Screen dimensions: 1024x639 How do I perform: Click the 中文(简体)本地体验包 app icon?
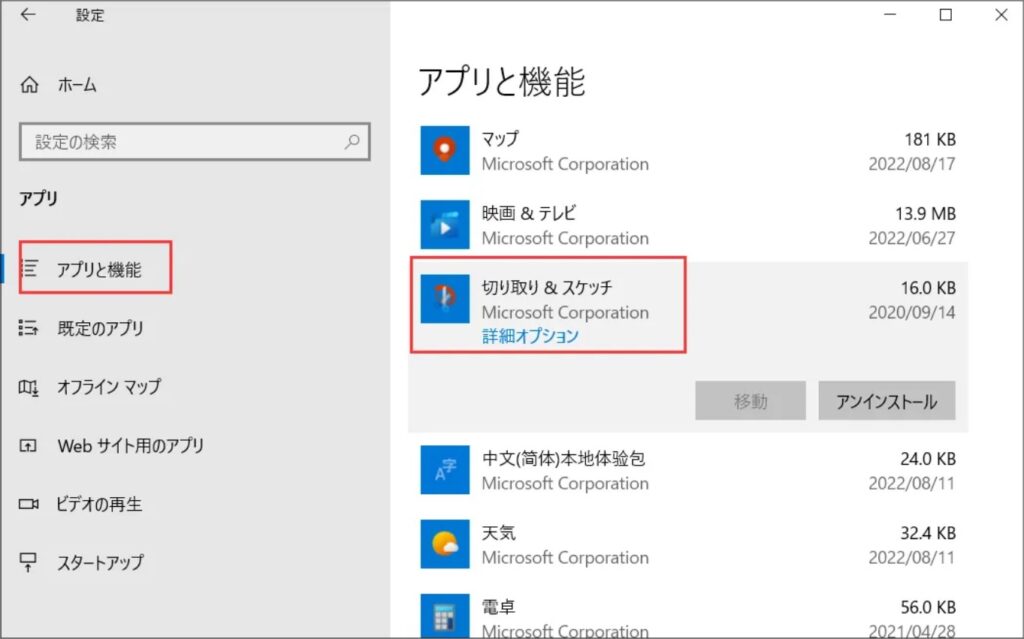click(x=445, y=470)
